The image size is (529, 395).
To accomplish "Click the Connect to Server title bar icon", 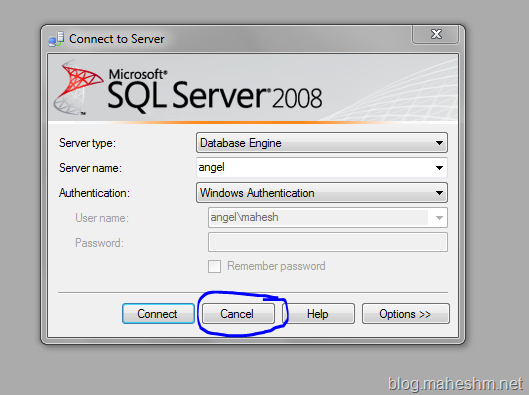I will pyautogui.click(x=56, y=39).
